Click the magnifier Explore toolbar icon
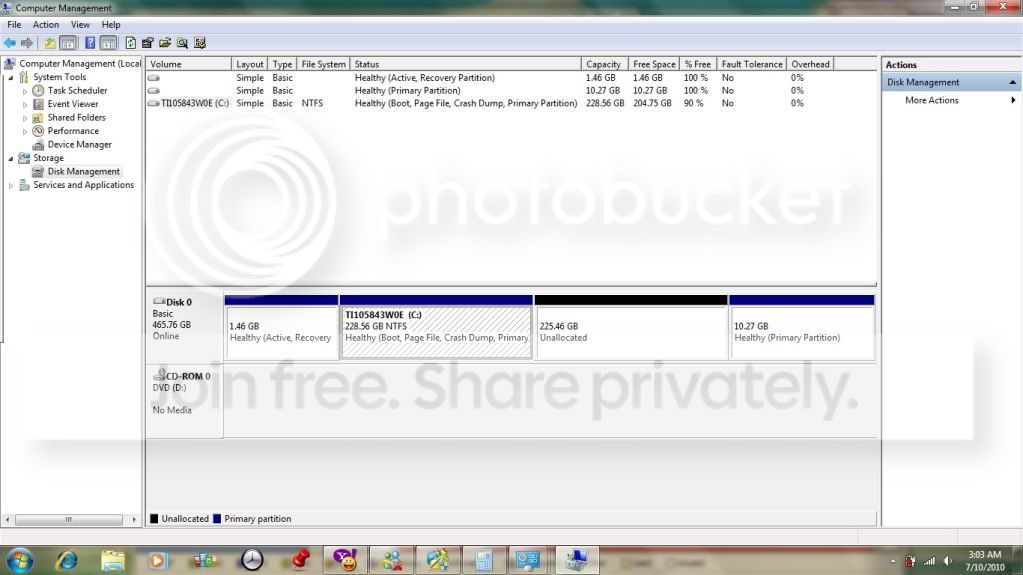1023x575 pixels. 182,43
